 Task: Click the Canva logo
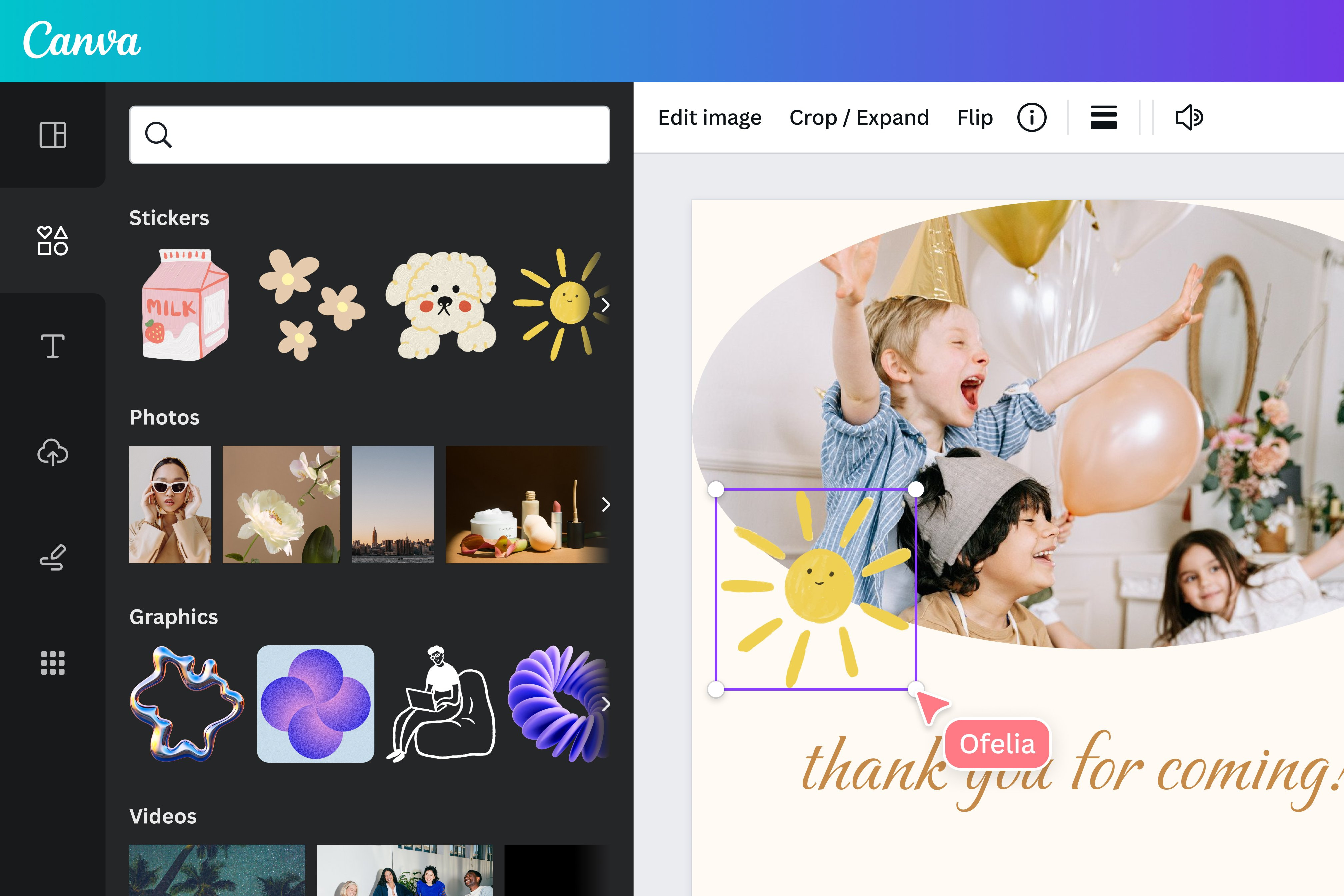click(x=82, y=40)
